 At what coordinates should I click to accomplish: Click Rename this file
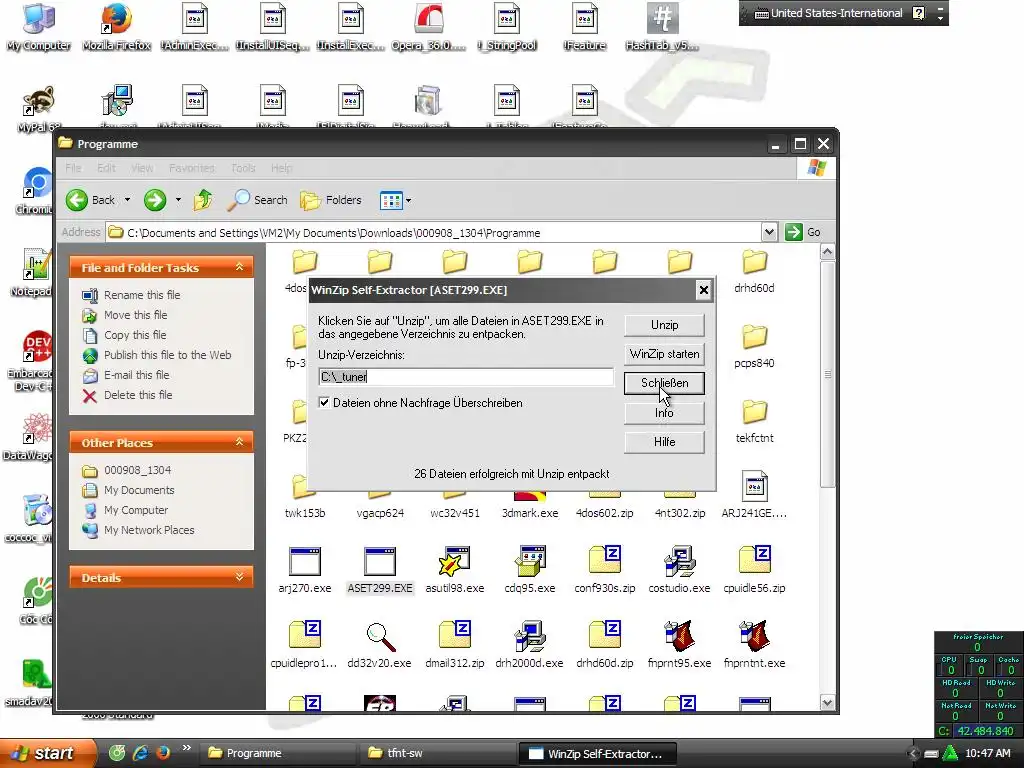coord(142,295)
